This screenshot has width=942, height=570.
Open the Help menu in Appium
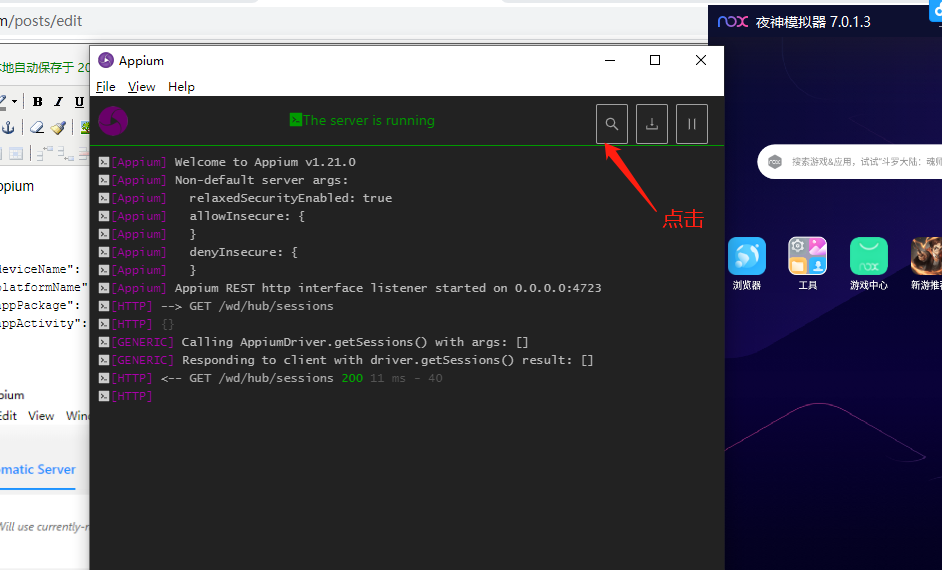(181, 86)
